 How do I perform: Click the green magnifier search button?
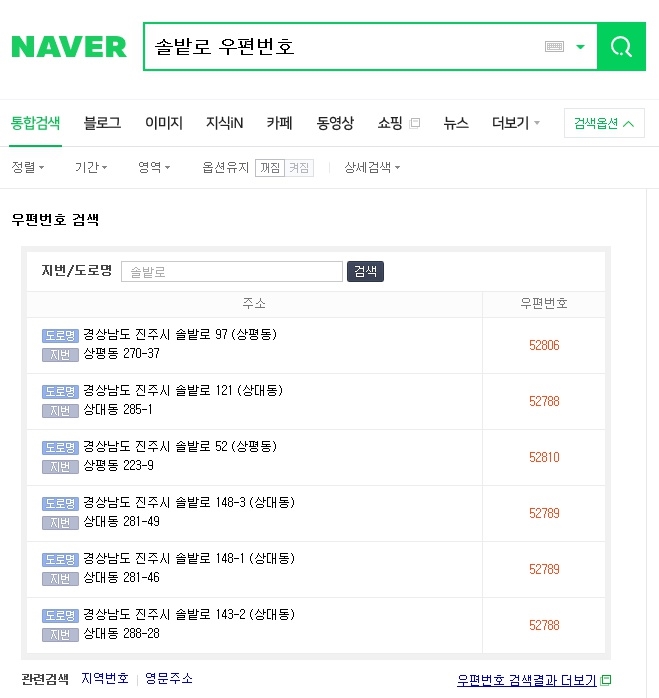click(621, 47)
